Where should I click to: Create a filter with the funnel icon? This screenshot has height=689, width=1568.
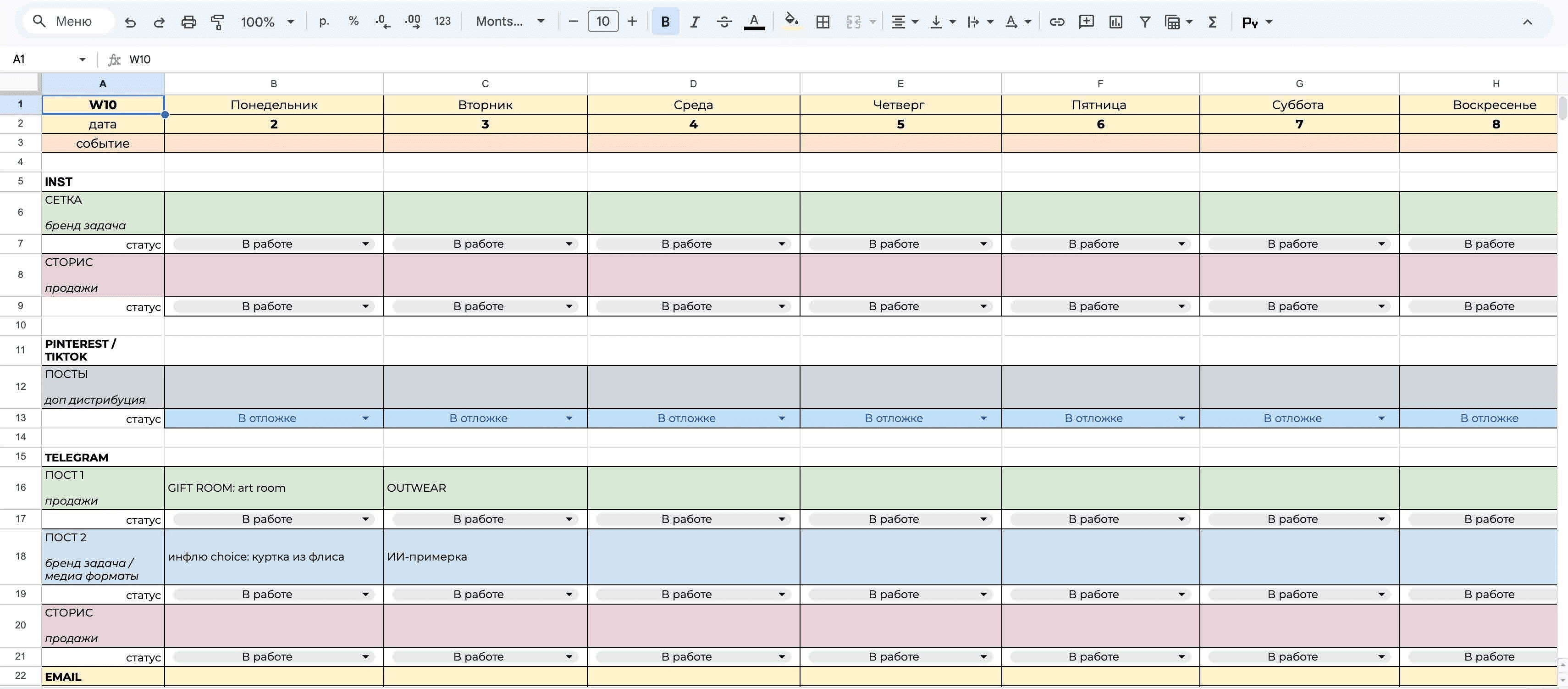click(x=1144, y=22)
